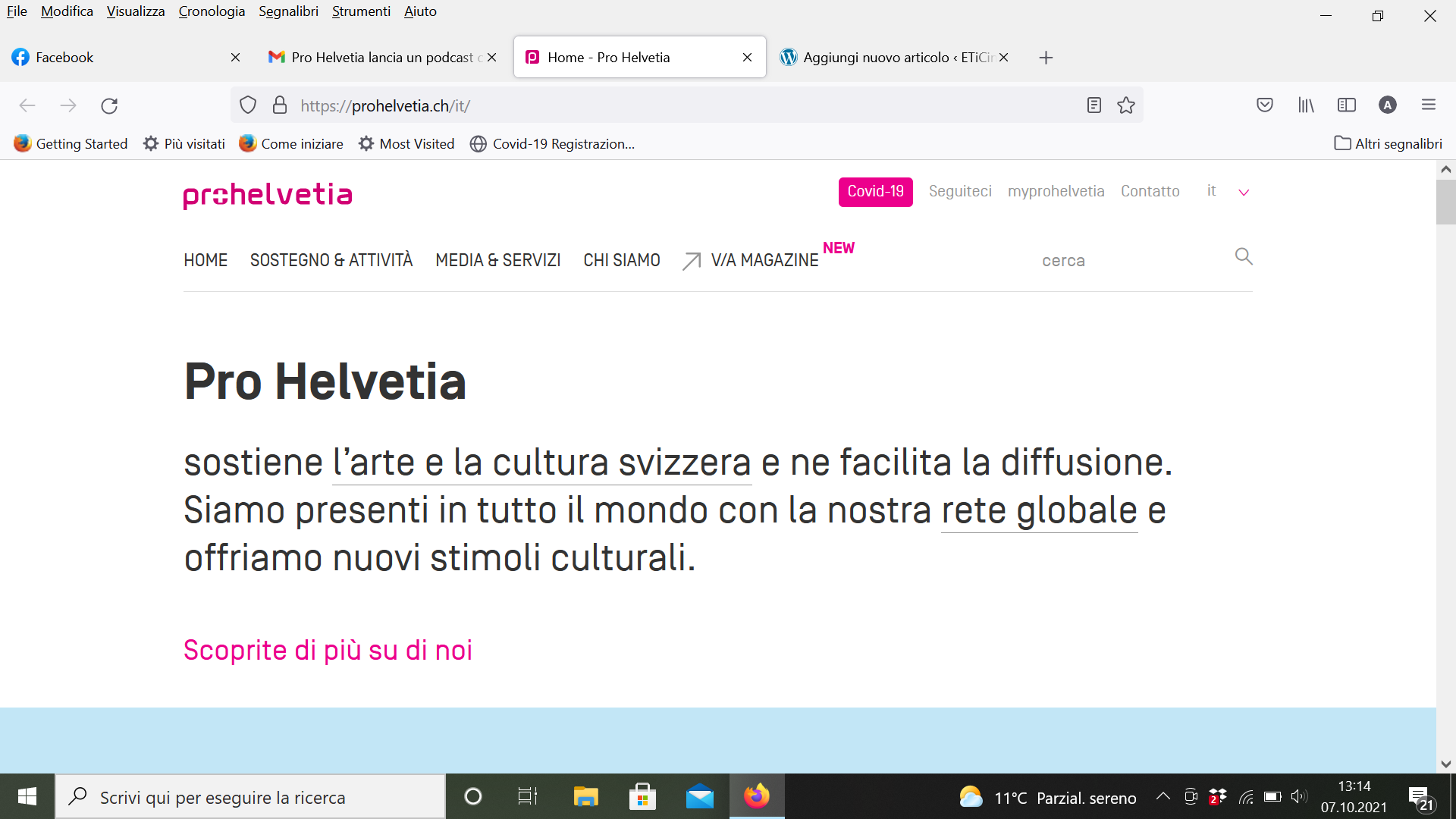Open SOSTEGNO & ATTIVITÀ navigation item
1456x819 pixels.
click(331, 260)
